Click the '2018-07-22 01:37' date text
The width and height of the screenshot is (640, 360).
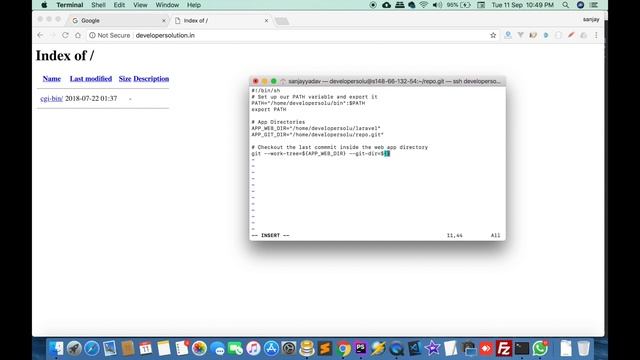[91, 98]
